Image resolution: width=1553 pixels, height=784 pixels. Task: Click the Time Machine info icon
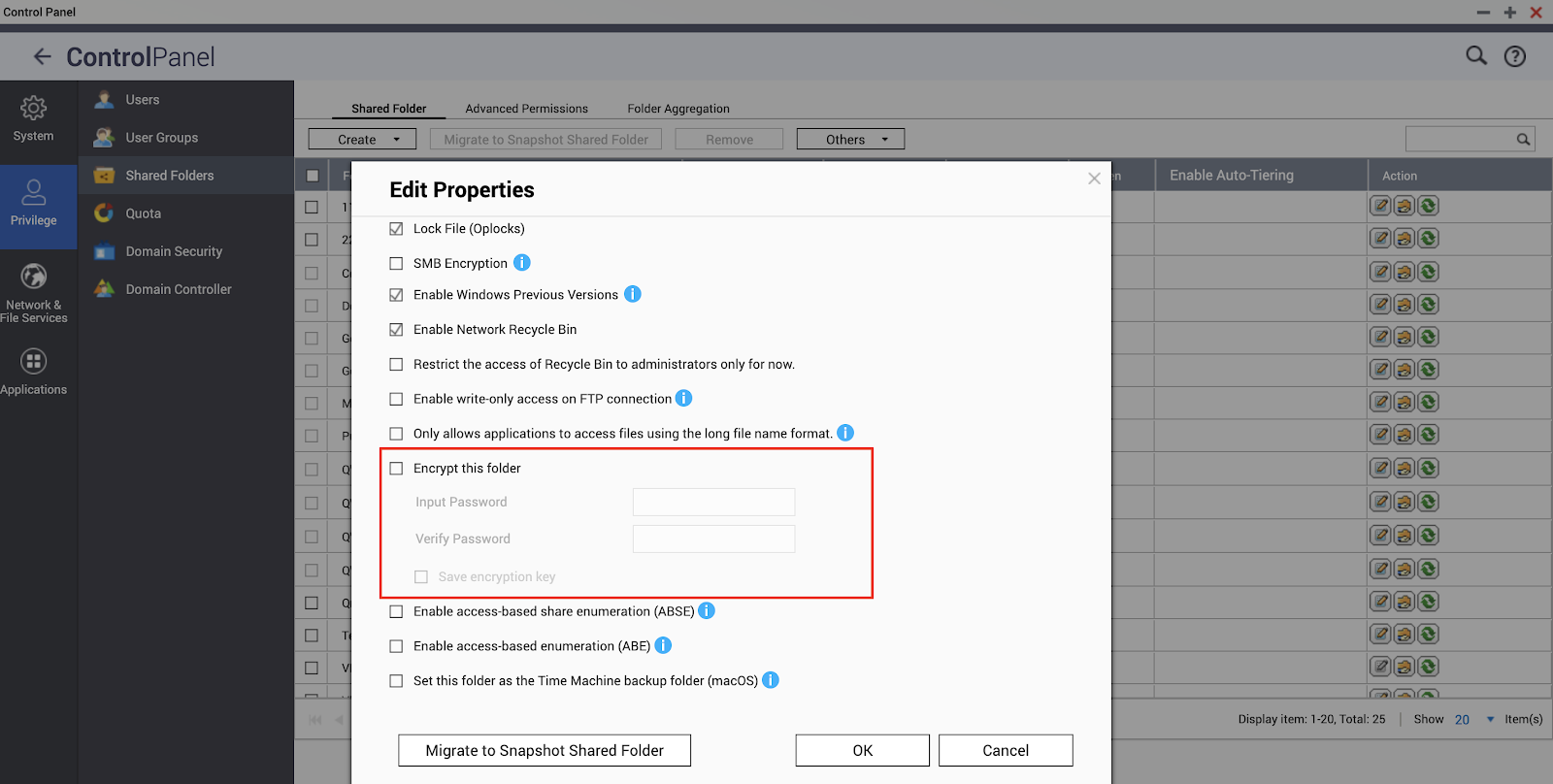(771, 680)
